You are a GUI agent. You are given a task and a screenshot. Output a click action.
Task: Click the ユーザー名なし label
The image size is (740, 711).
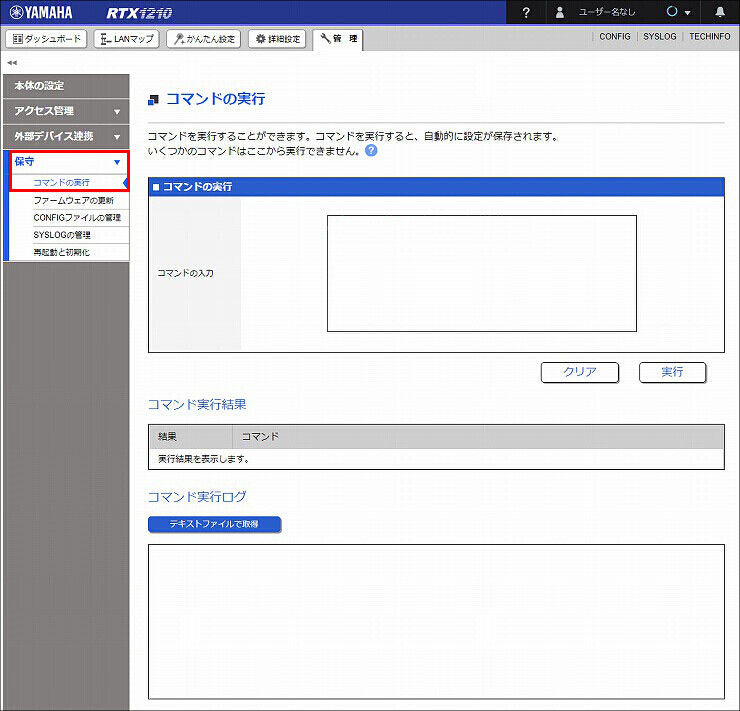click(607, 13)
